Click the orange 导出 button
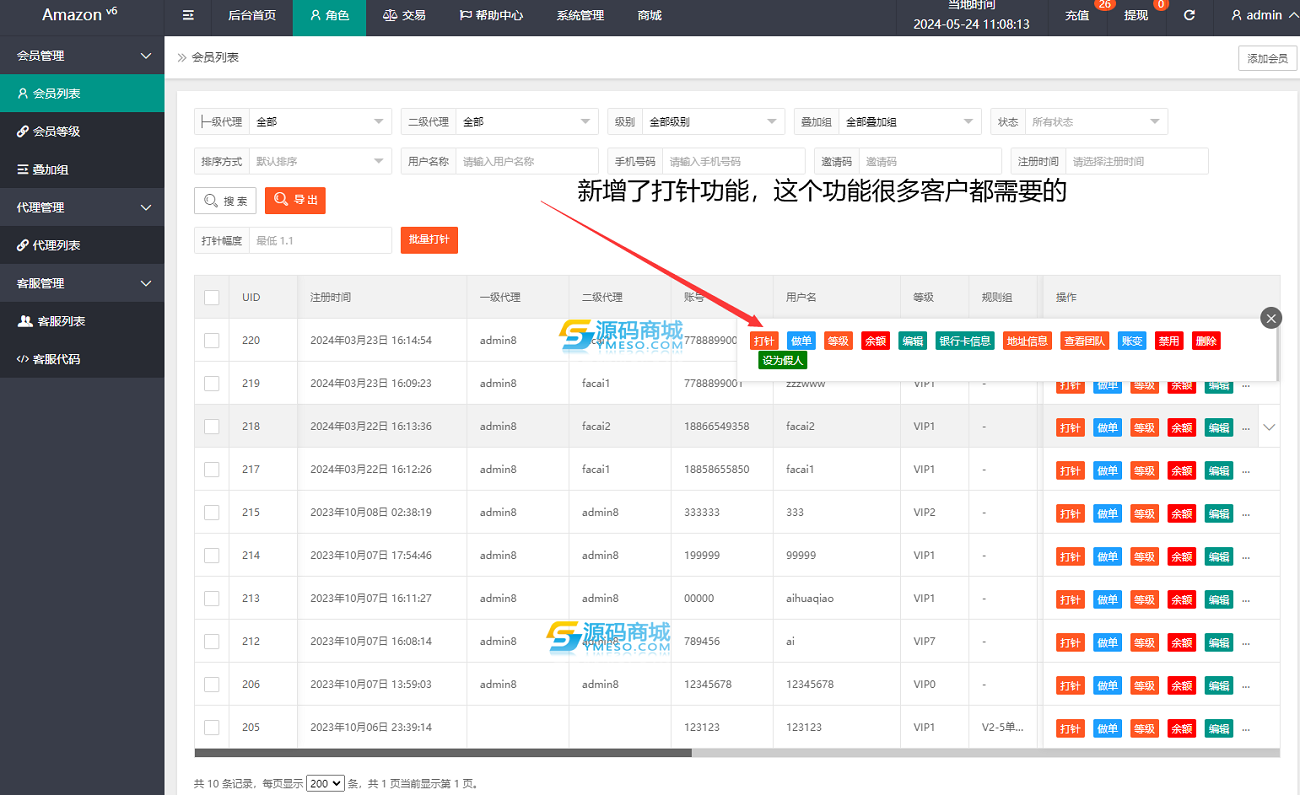Image resolution: width=1300 pixels, height=795 pixels. tap(295, 200)
